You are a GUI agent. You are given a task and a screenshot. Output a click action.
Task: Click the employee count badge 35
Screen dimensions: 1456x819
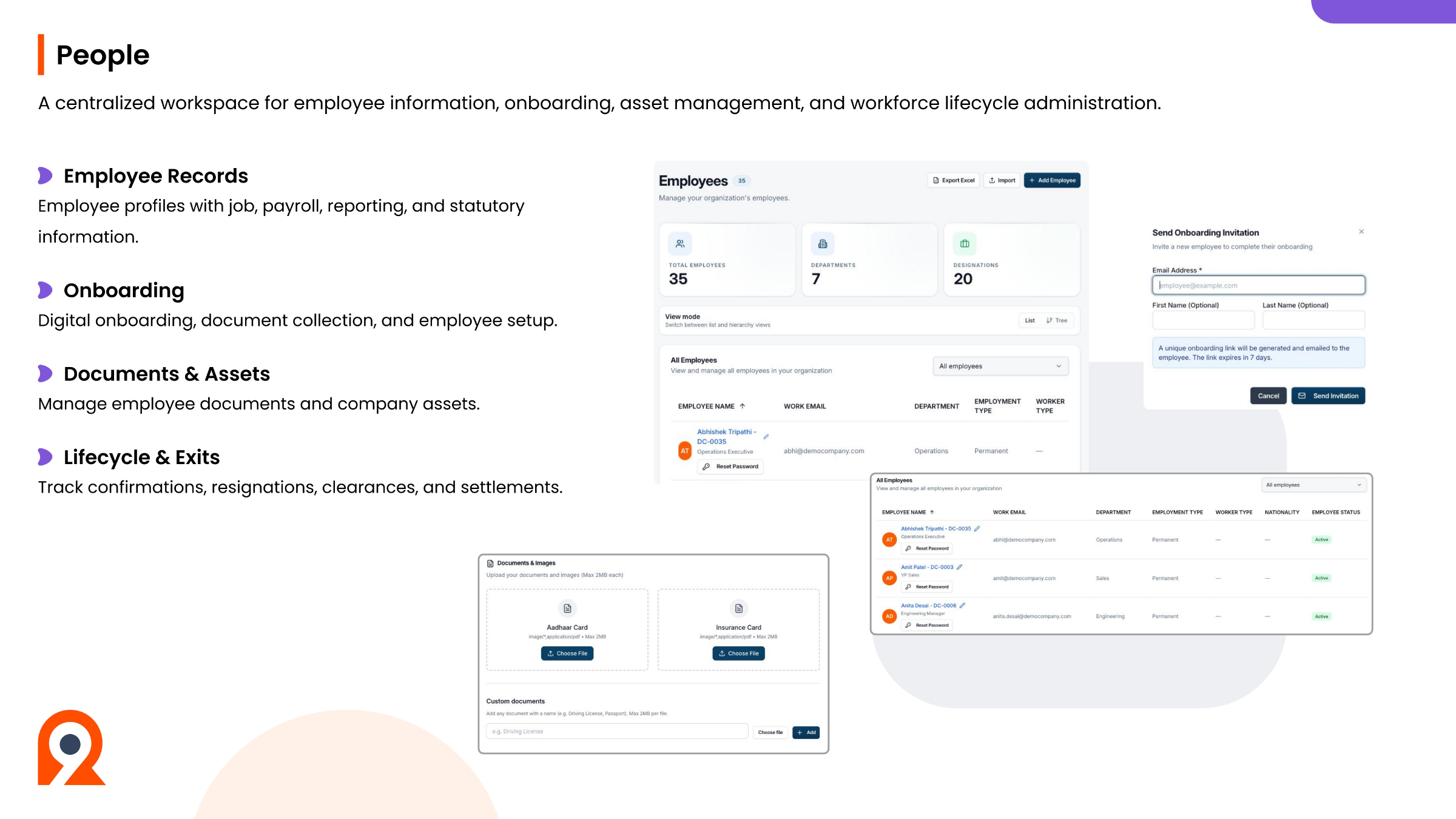[741, 181]
